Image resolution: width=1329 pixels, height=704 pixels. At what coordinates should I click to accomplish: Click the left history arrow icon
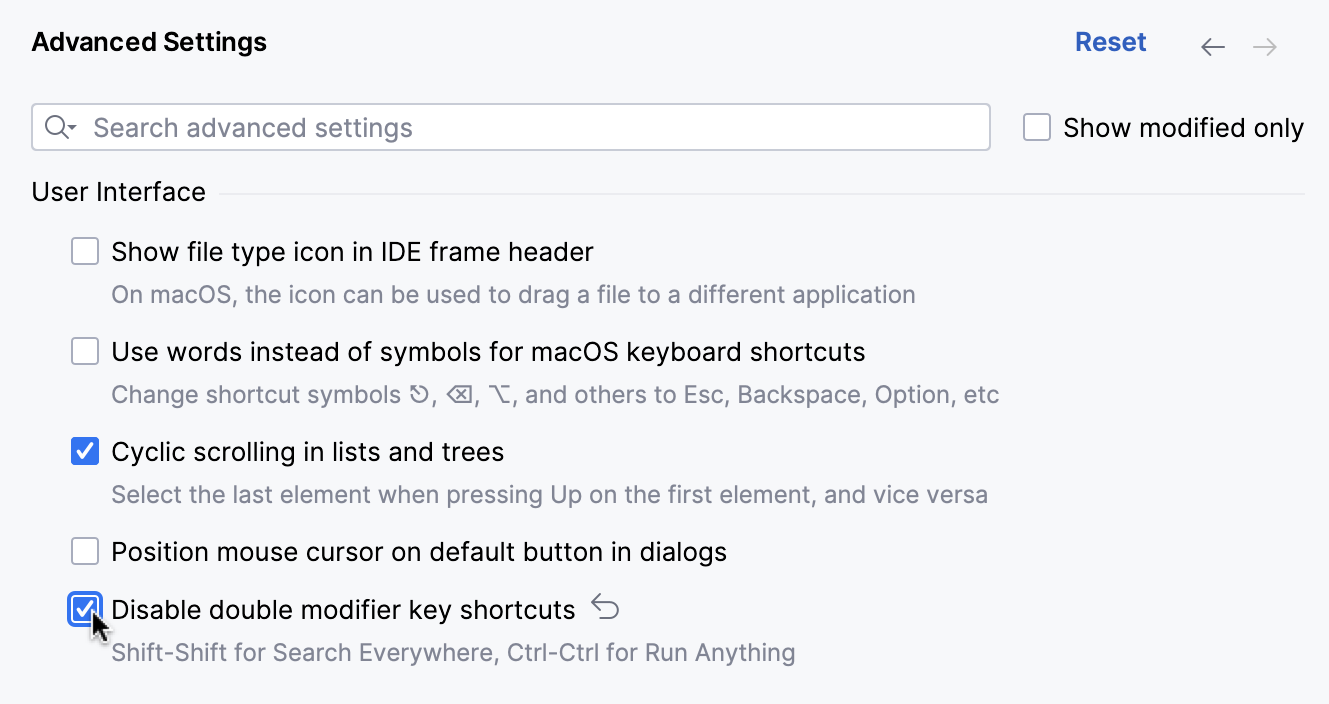point(1212,46)
